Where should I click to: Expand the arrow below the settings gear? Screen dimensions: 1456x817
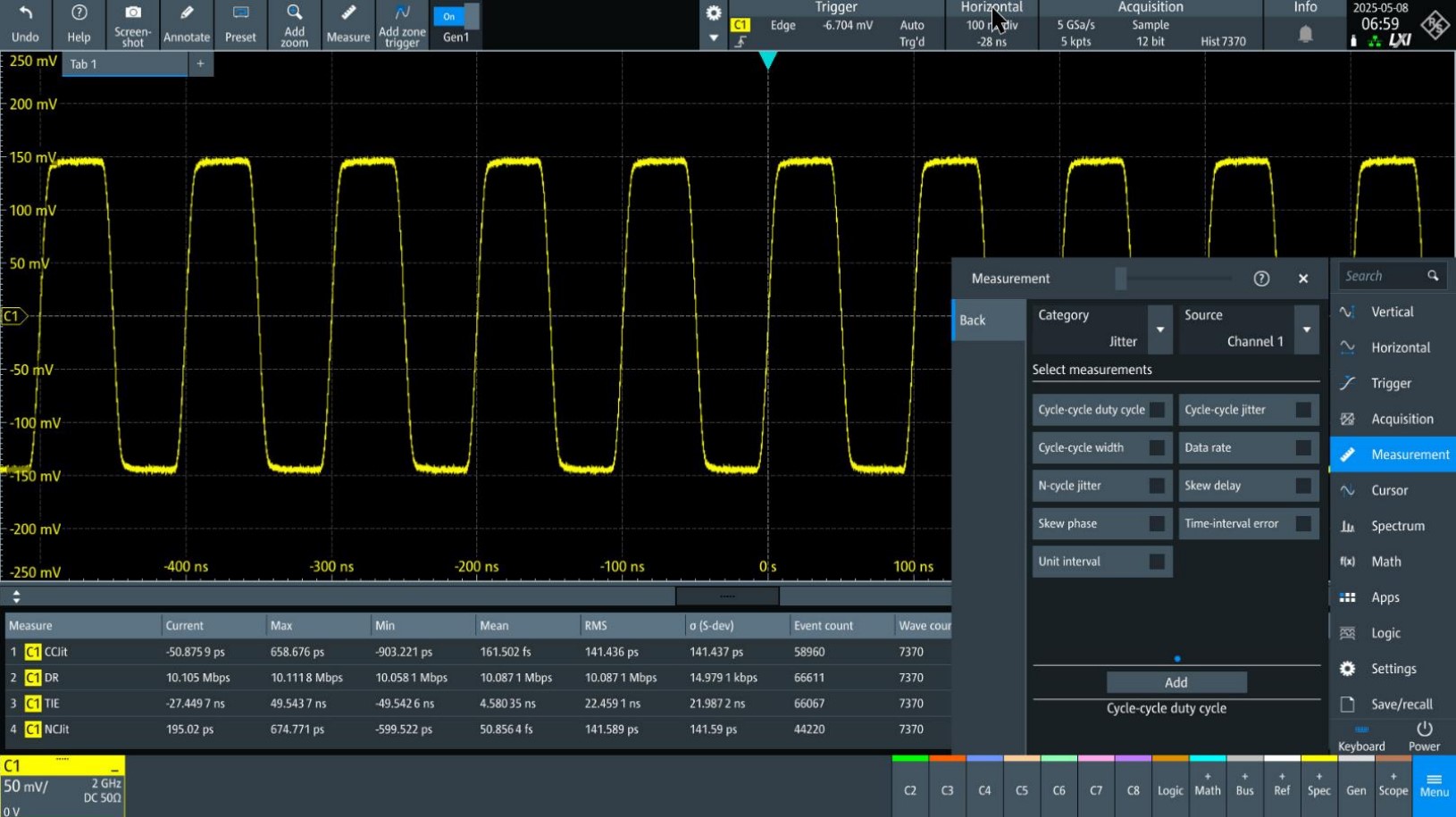coord(714,38)
